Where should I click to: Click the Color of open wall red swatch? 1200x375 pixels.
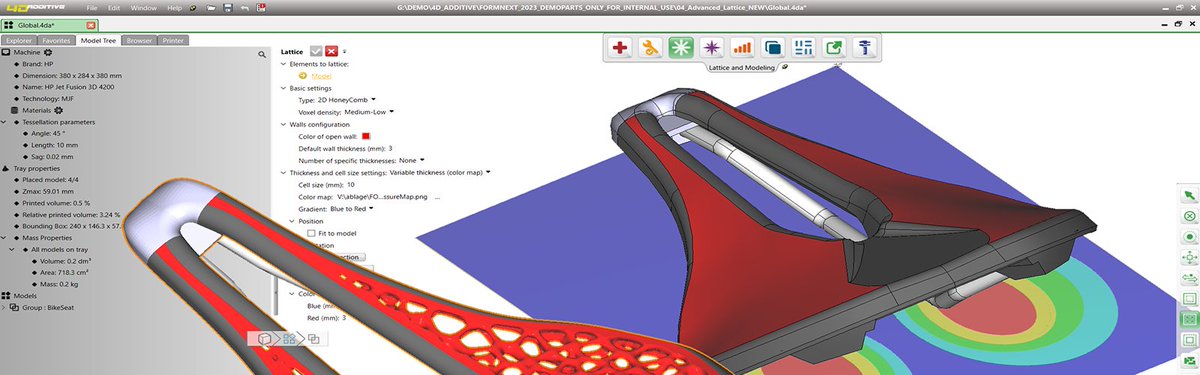point(366,136)
